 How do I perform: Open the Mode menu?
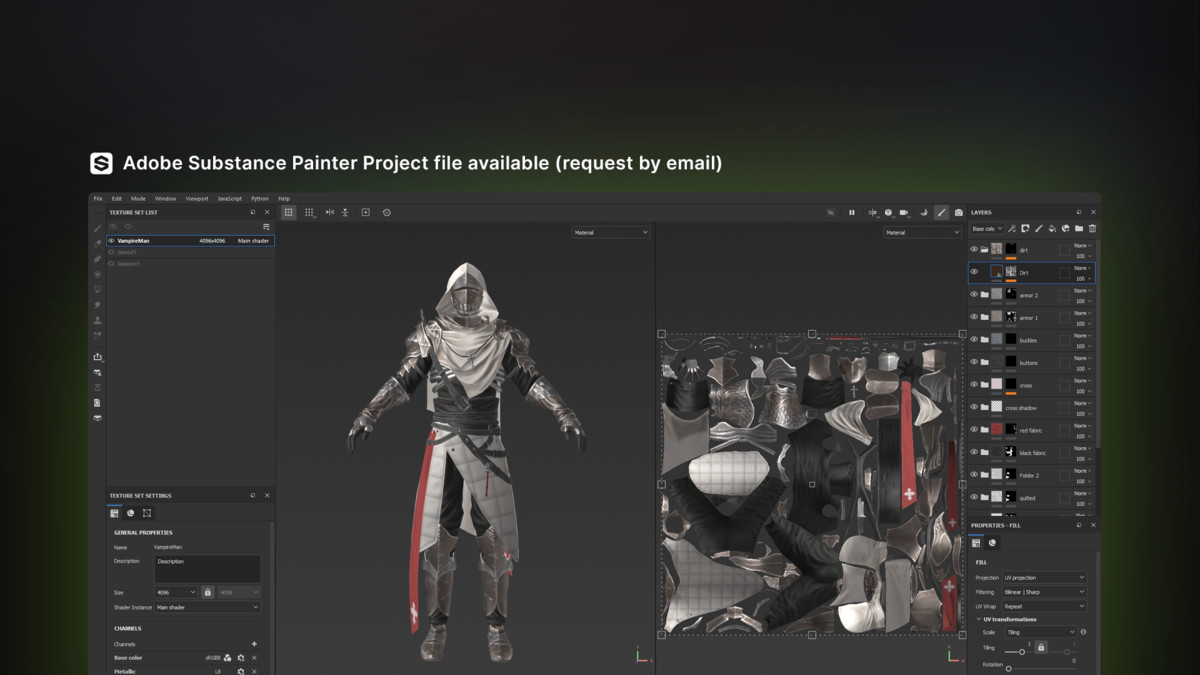coord(138,198)
